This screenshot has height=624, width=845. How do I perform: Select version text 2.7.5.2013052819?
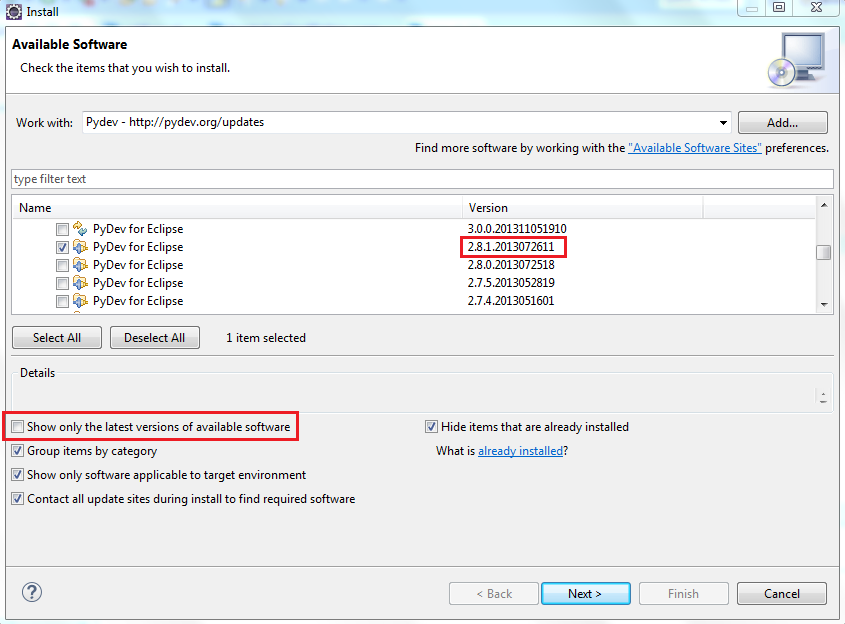511,283
